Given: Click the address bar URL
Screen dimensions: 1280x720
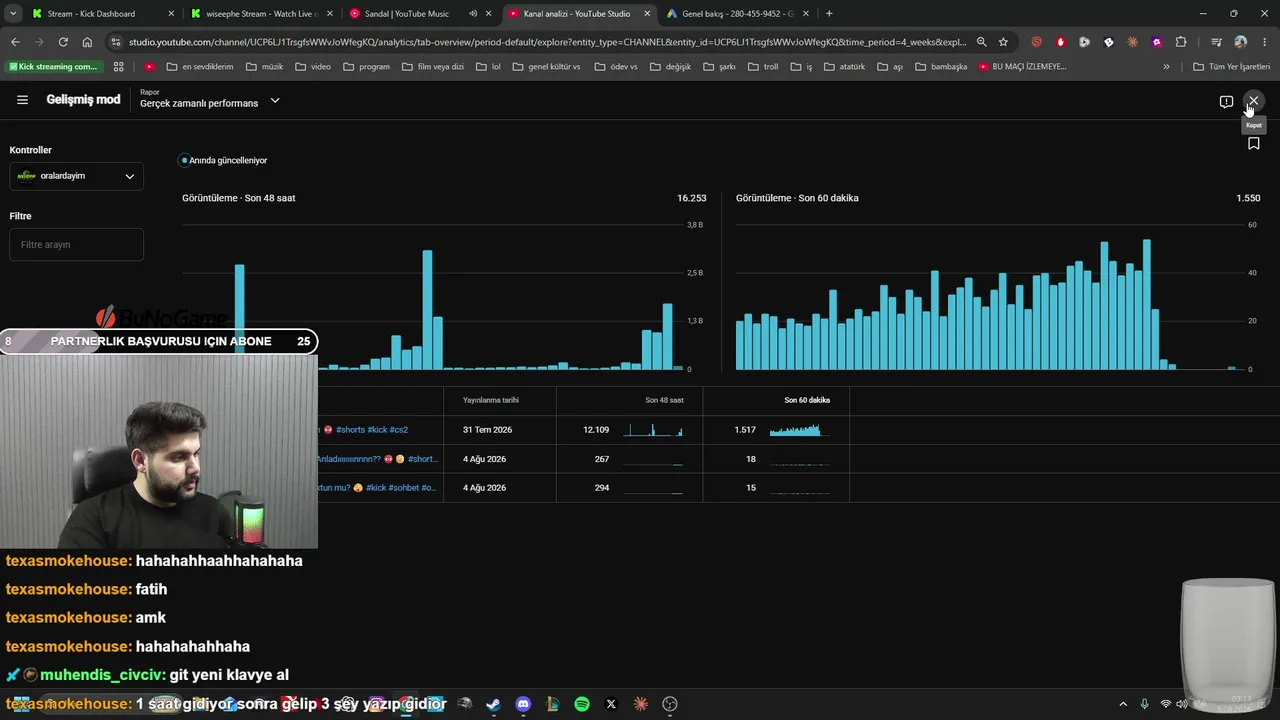Looking at the screenshot, I should pos(548,42).
